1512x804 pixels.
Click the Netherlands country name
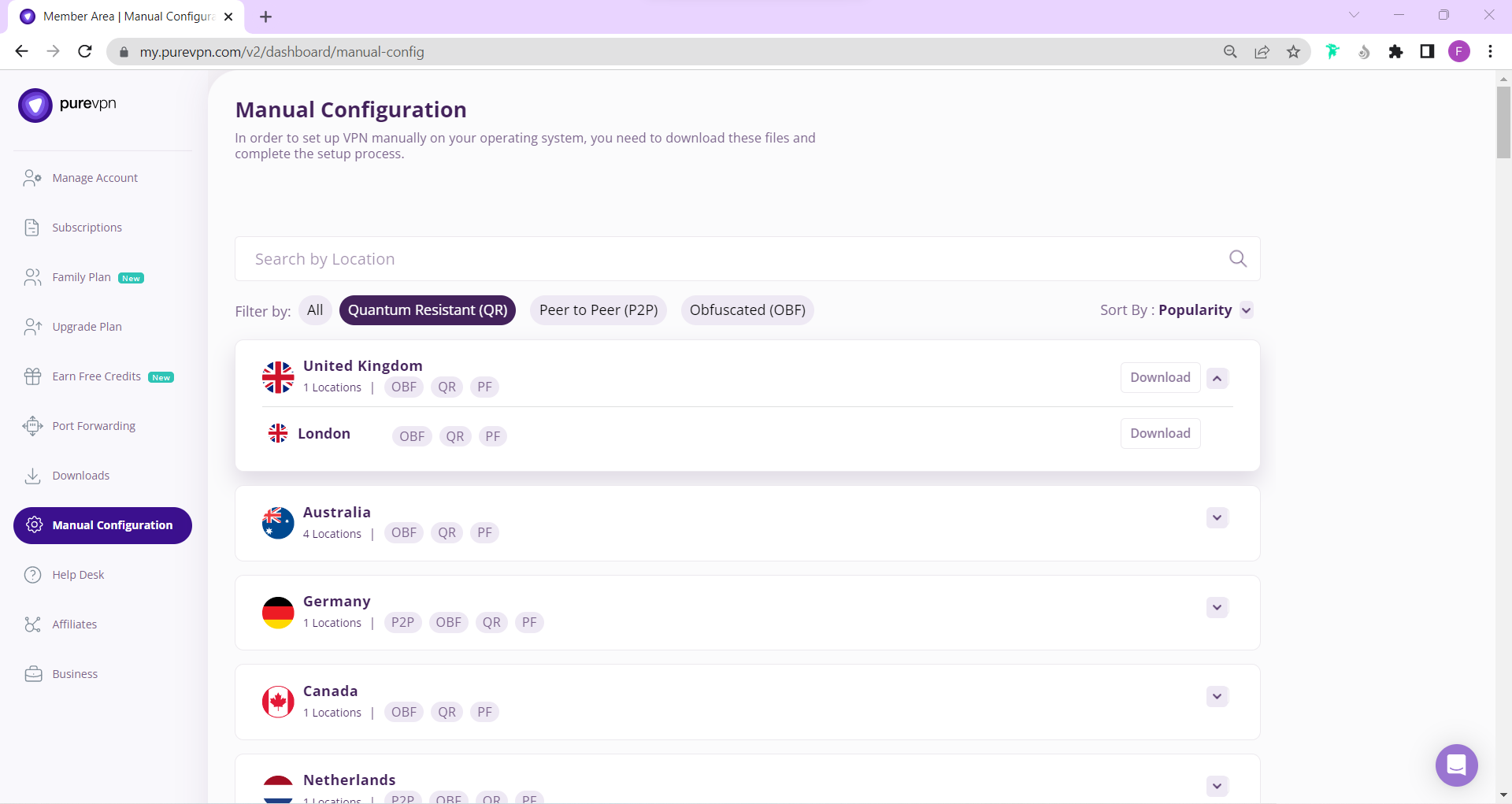(x=349, y=780)
